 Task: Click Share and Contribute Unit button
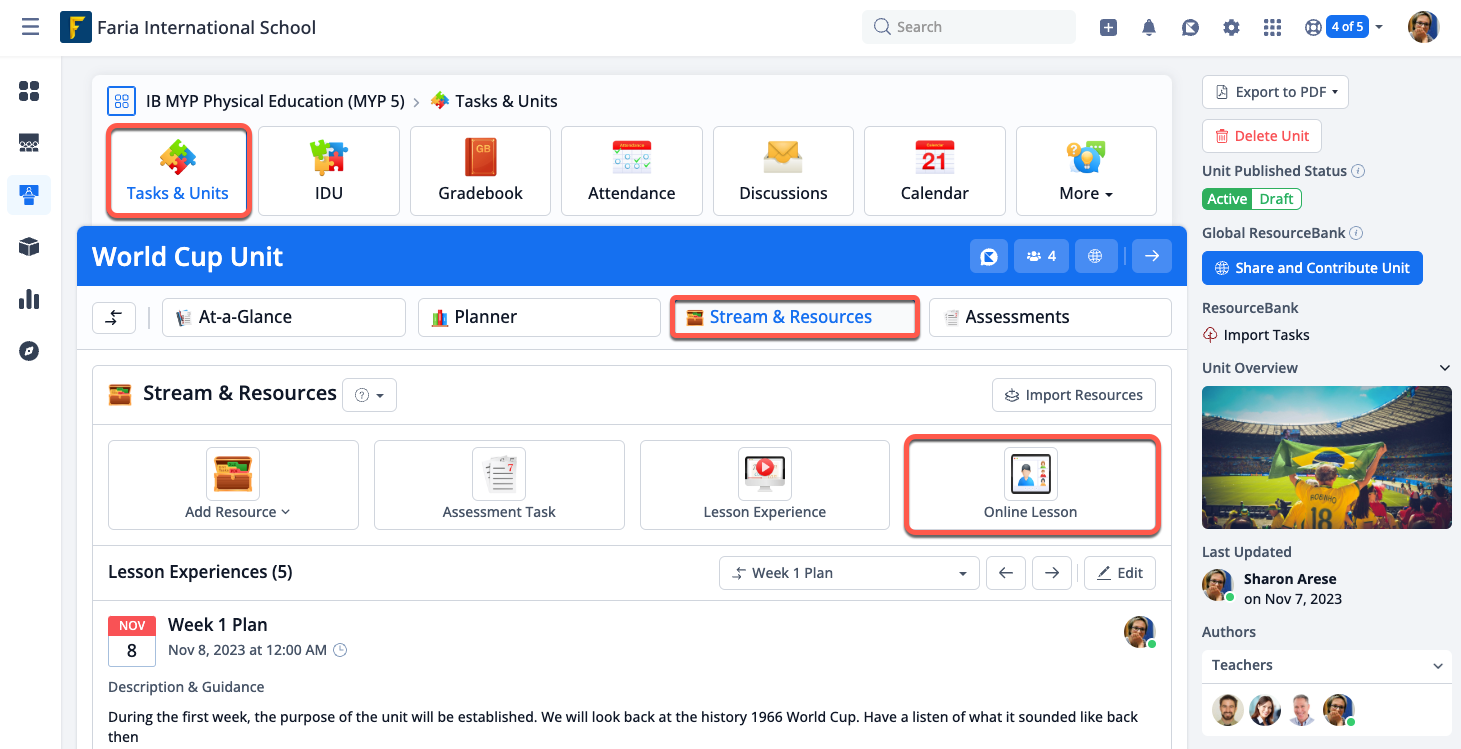tap(1311, 268)
